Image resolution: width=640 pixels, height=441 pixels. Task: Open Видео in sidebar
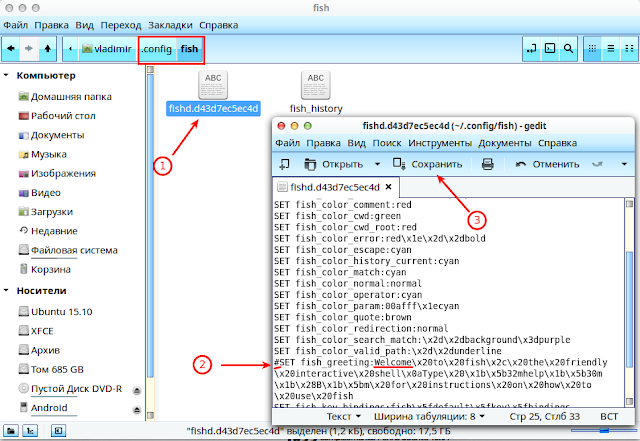coord(40,193)
